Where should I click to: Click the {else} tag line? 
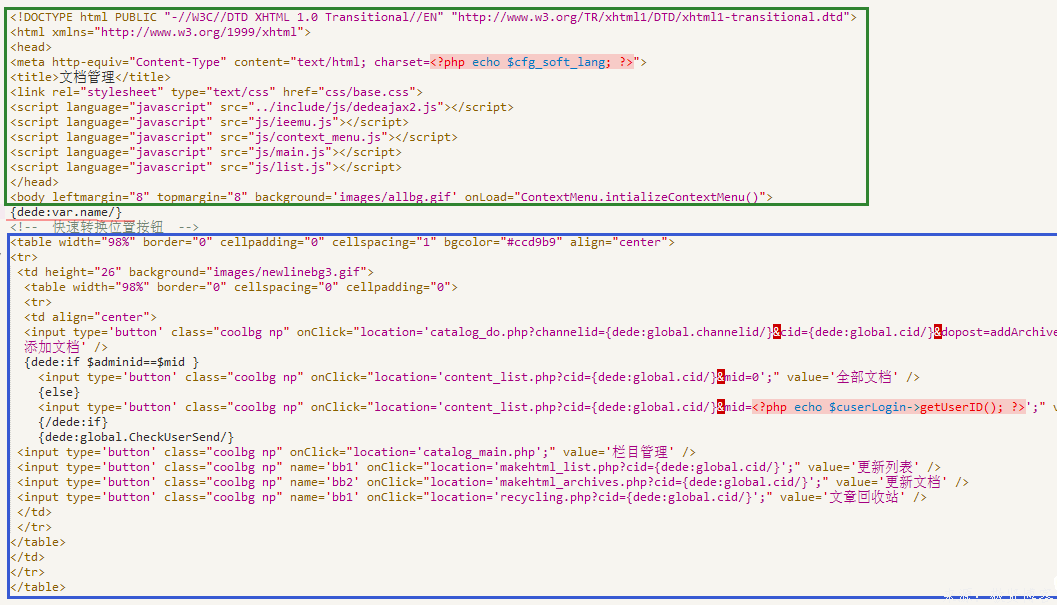pos(59,392)
